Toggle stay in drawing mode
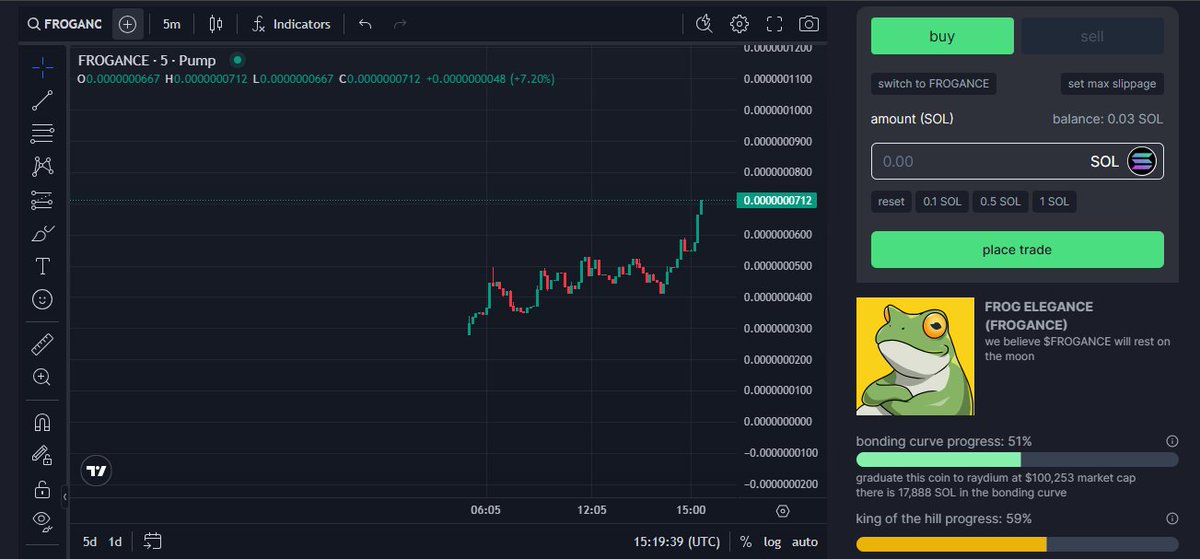The height and width of the screenshot is (559, 1200). (42, 455)
